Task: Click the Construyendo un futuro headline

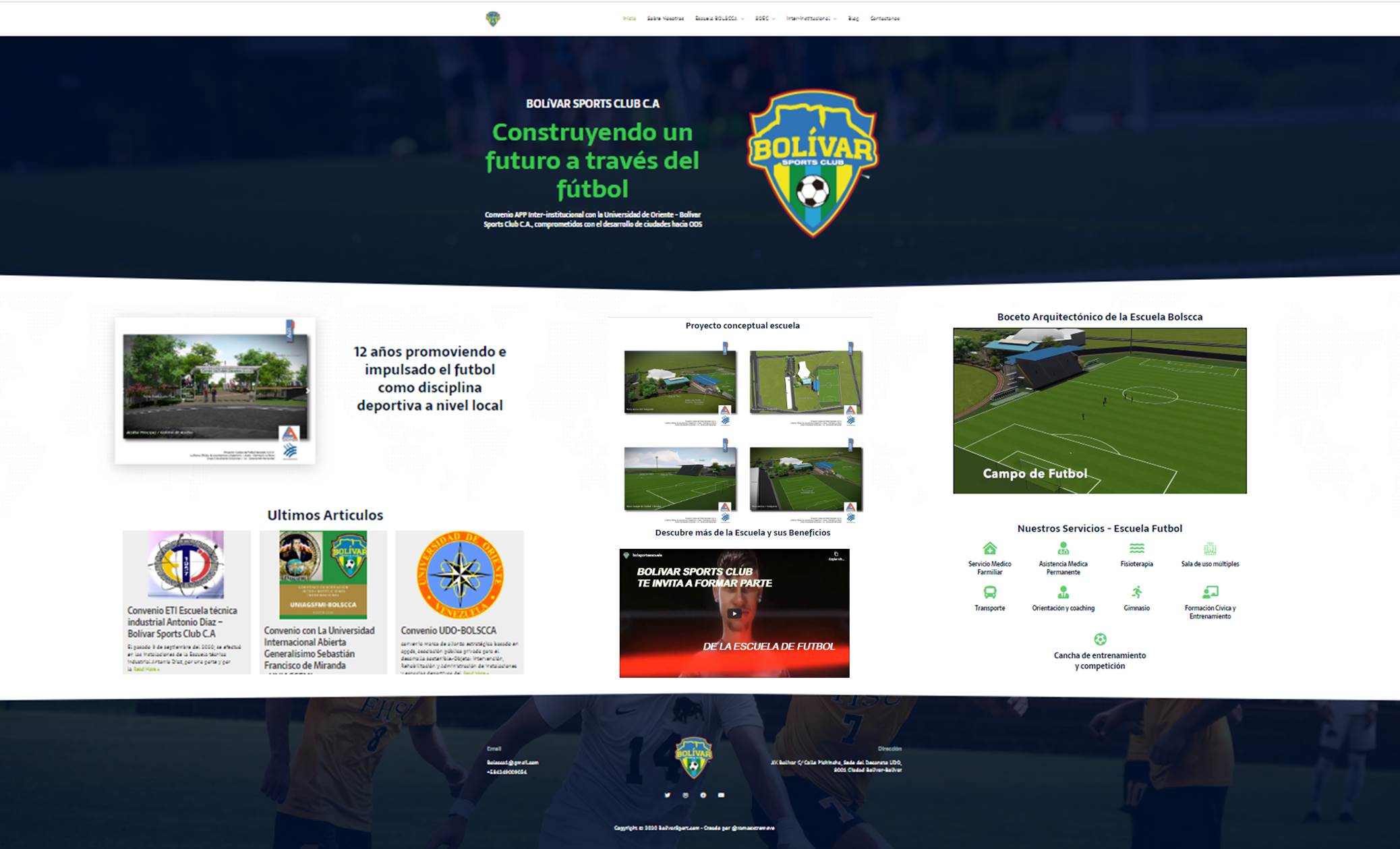Action: pyautogui.click(x=592, y=160)
